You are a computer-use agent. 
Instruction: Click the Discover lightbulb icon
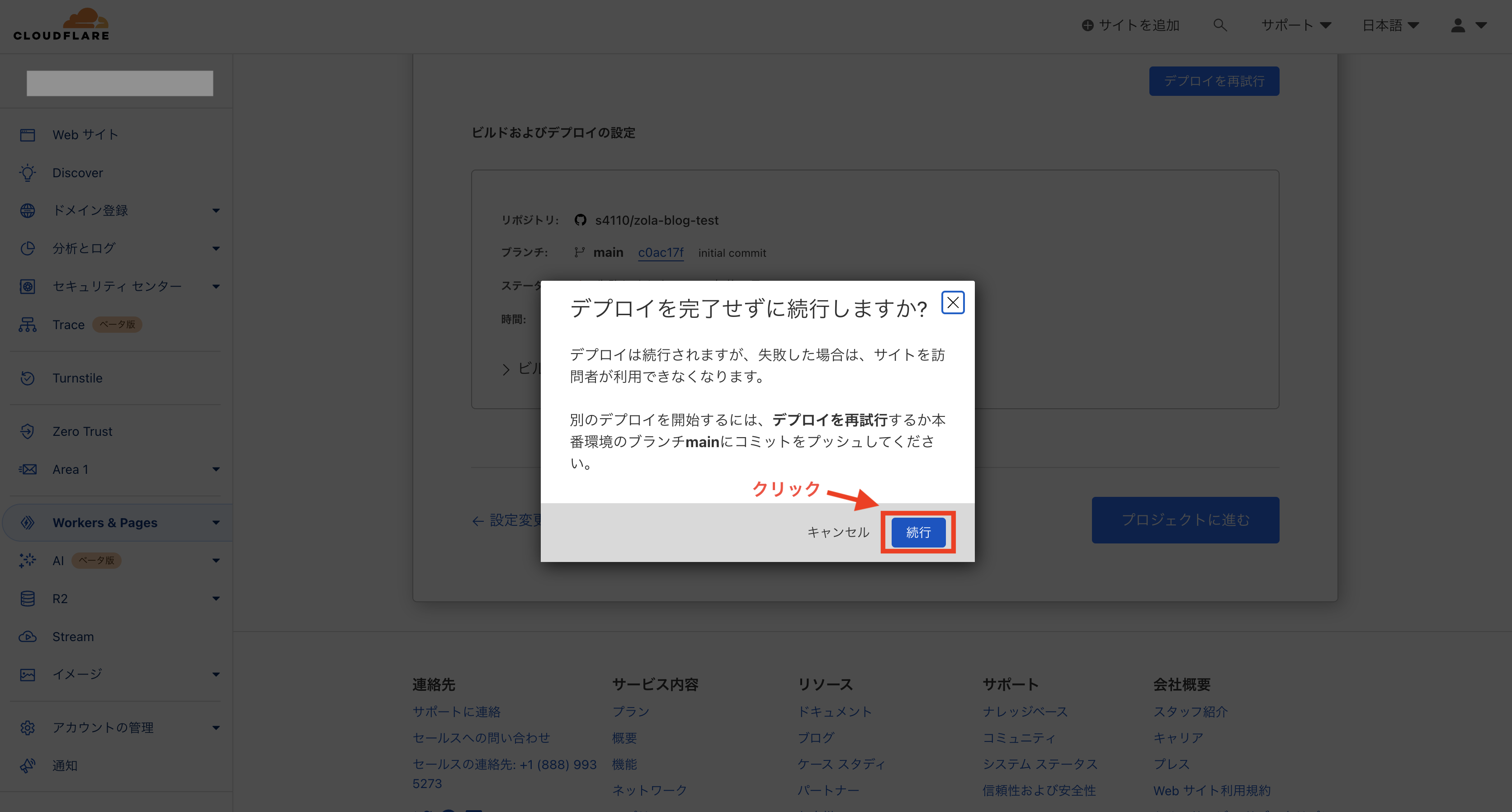(28, 173)
